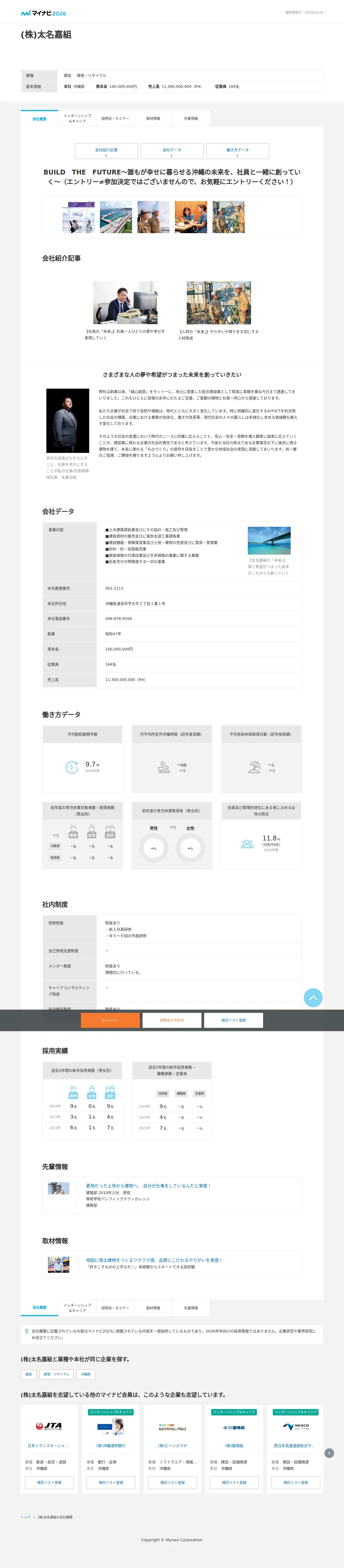Open article 社員の「未来」 with phone photo

point(125,302)
